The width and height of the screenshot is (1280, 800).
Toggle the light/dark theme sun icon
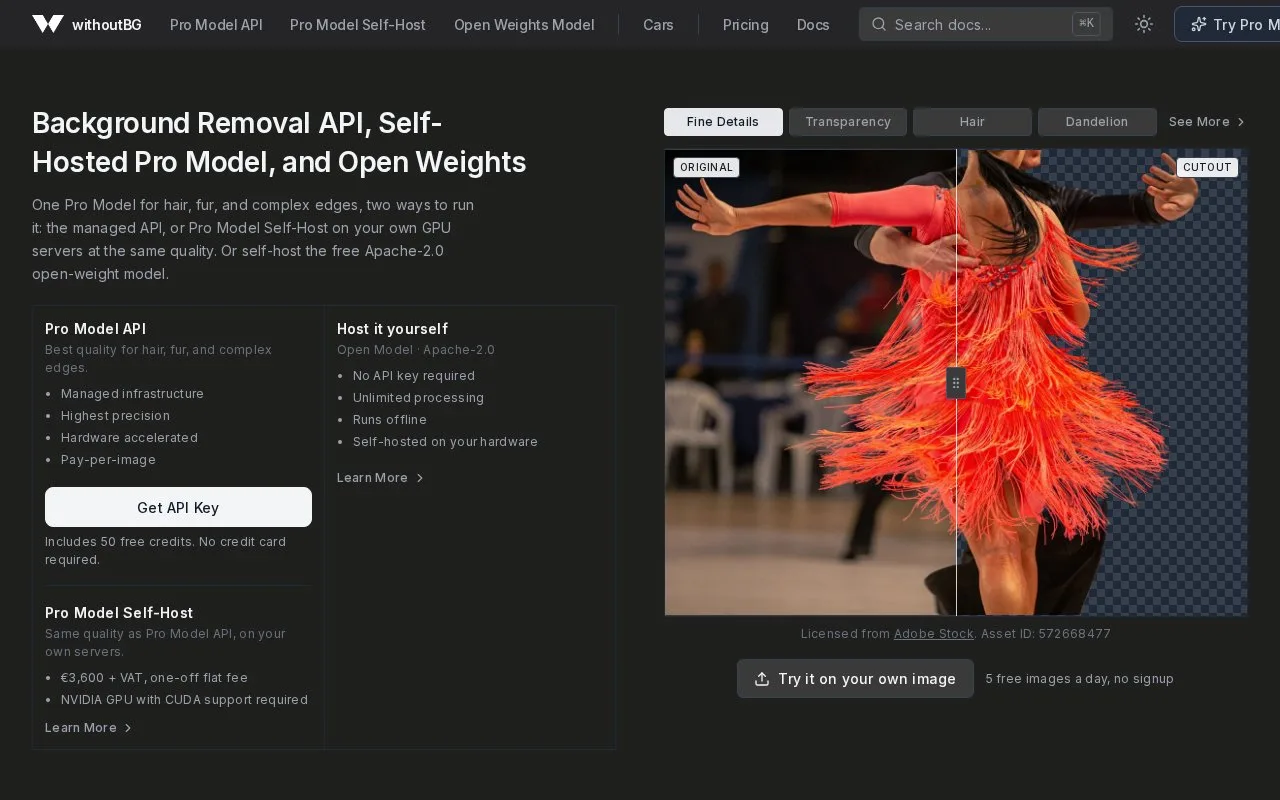tap(1144, 24)
